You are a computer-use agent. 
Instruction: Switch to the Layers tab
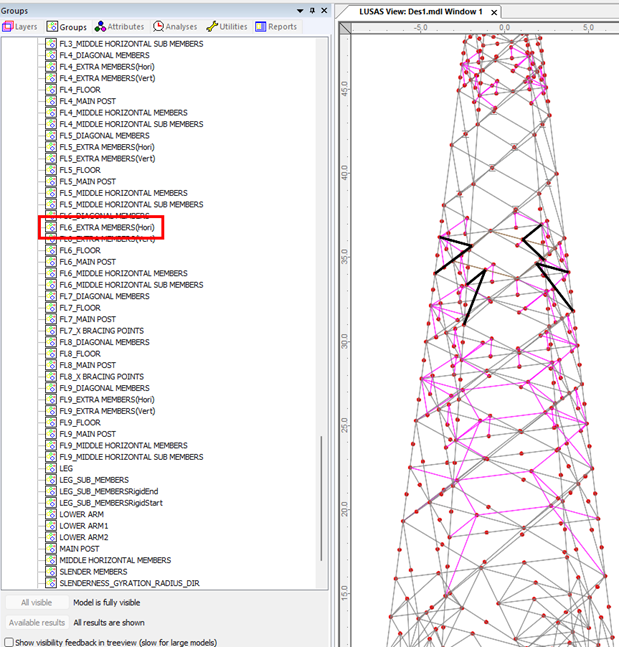coord(22,27)
